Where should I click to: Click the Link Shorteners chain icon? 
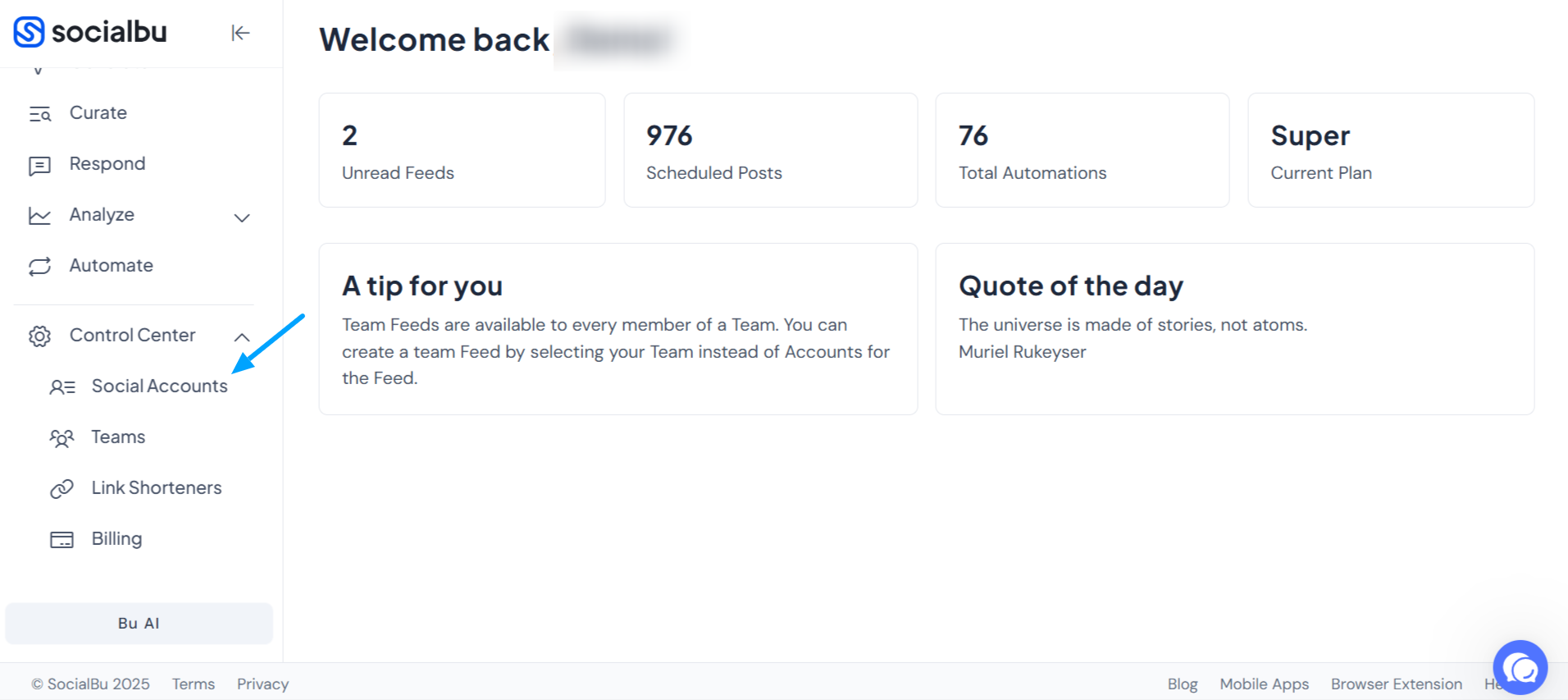tap(62, 489)
